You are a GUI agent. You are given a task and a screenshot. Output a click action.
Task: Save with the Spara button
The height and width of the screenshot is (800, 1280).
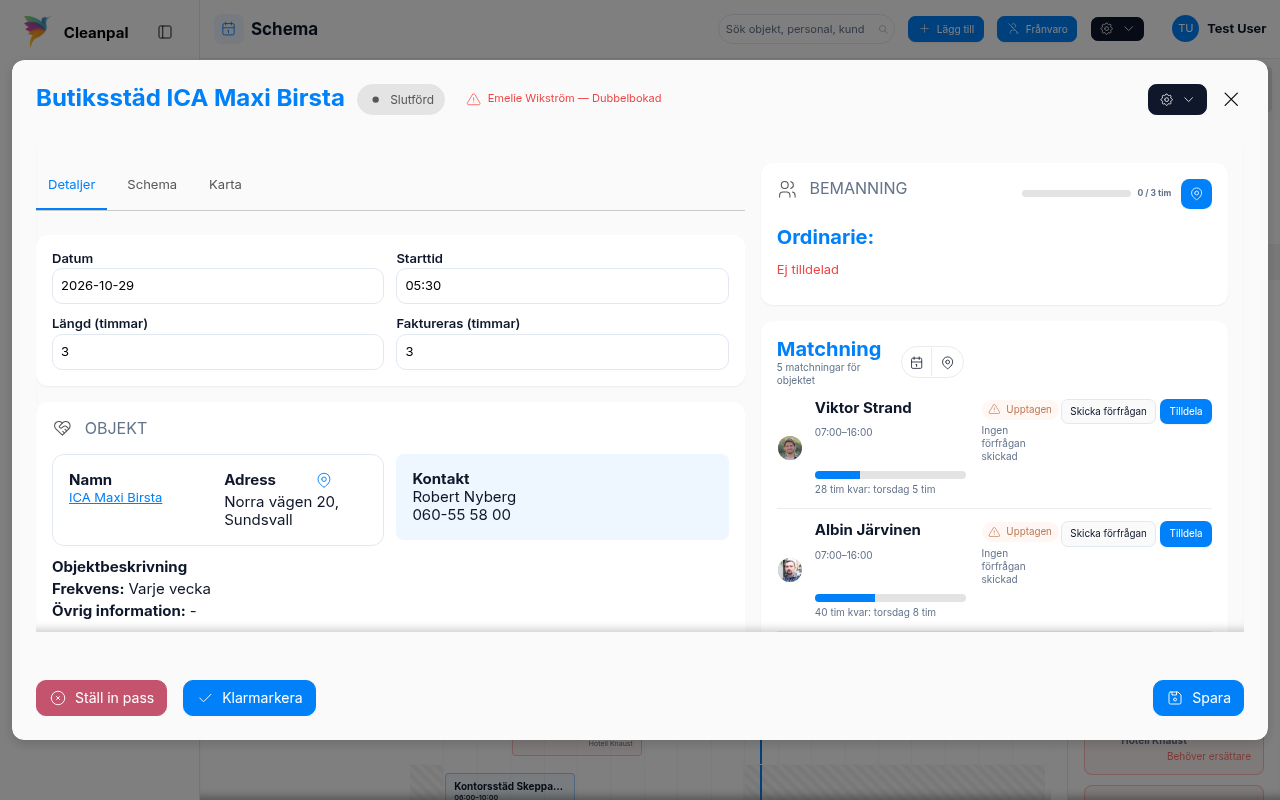pyautogui.click(x=1198, y=698)
